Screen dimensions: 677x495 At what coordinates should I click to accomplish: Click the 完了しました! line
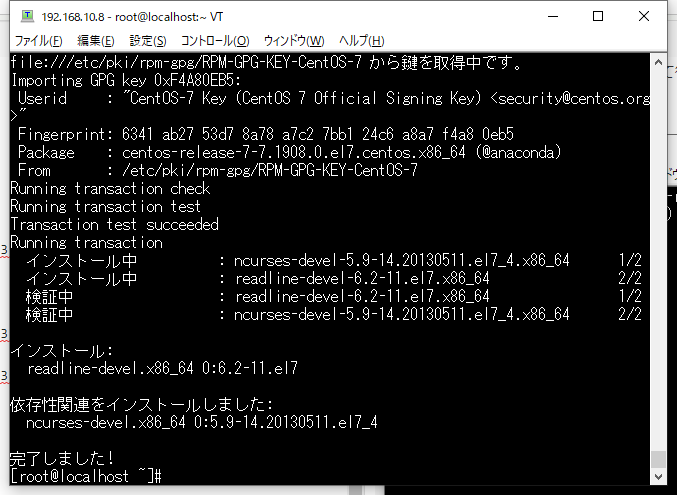tap(62, 458)
